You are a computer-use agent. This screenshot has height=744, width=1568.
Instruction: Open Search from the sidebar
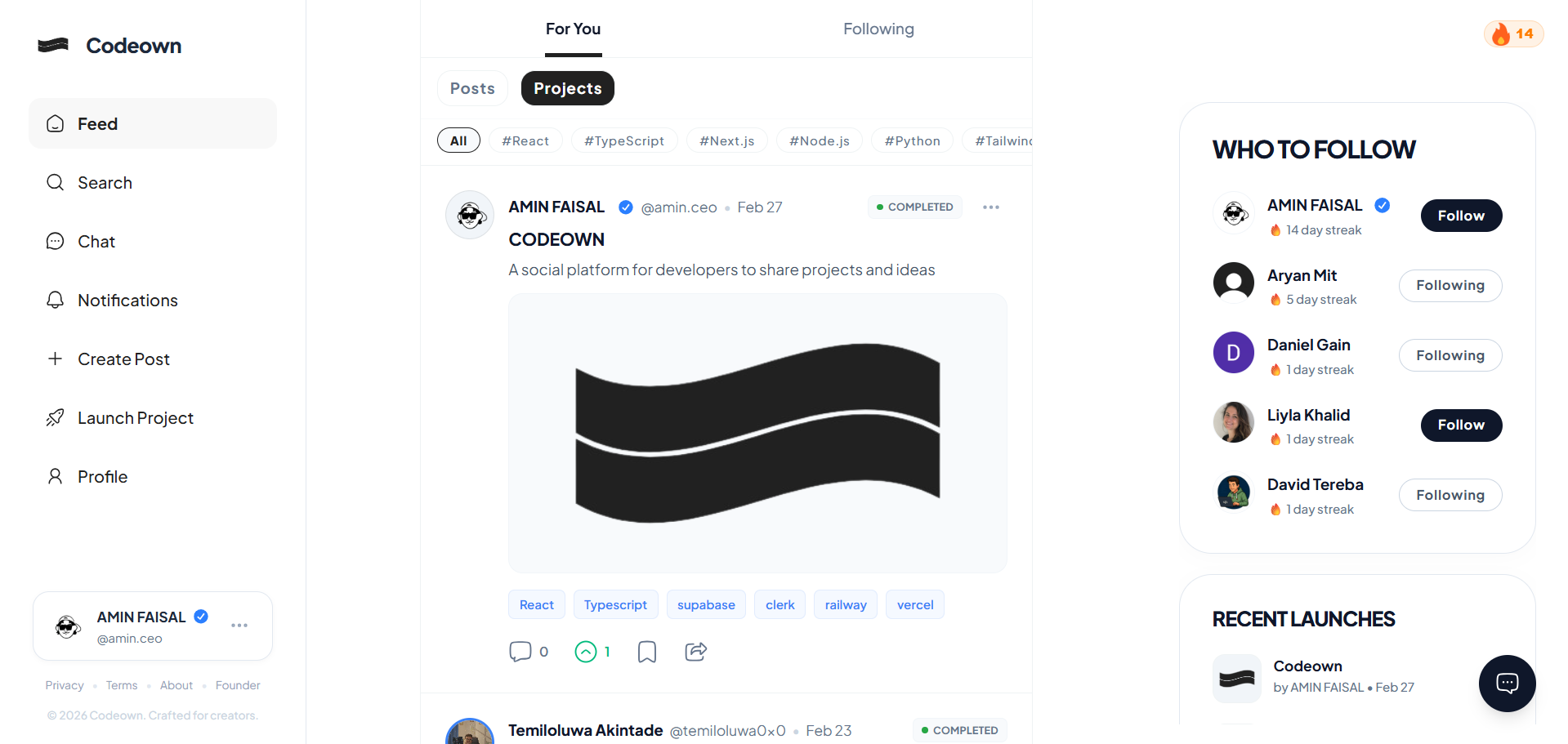click(x=105, y=182)
